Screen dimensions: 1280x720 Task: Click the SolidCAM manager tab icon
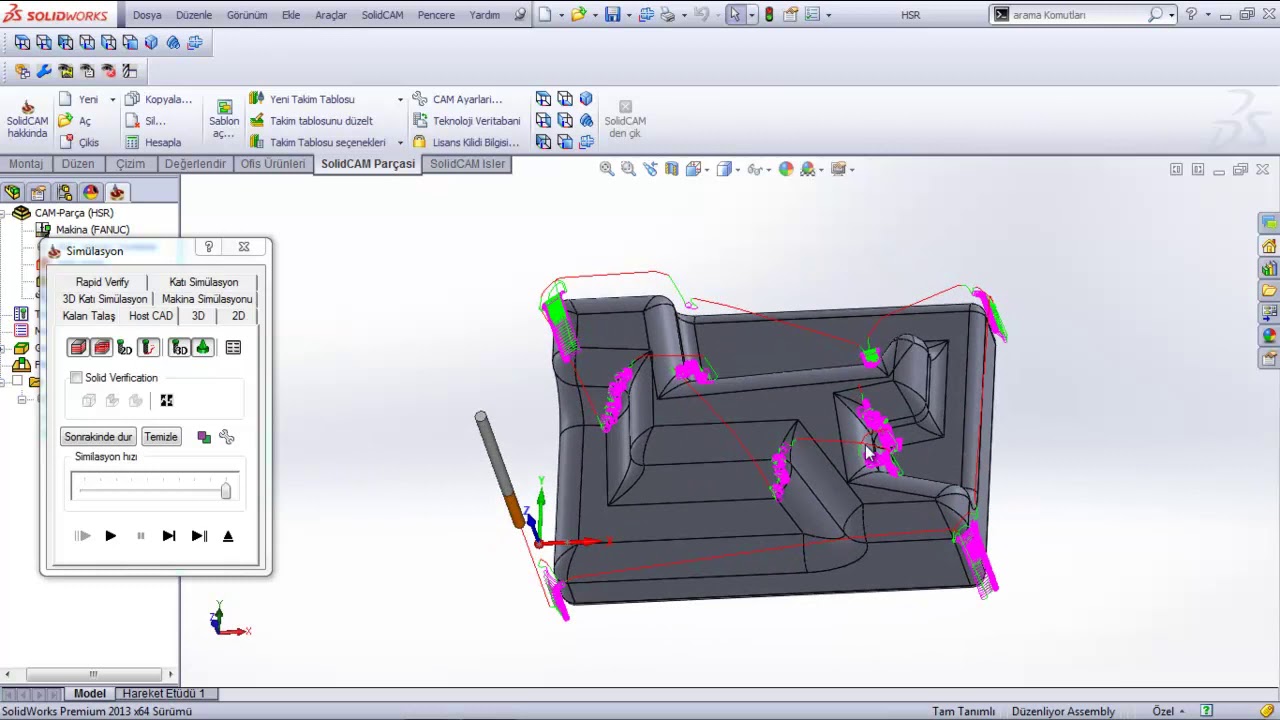click(117, 192)
